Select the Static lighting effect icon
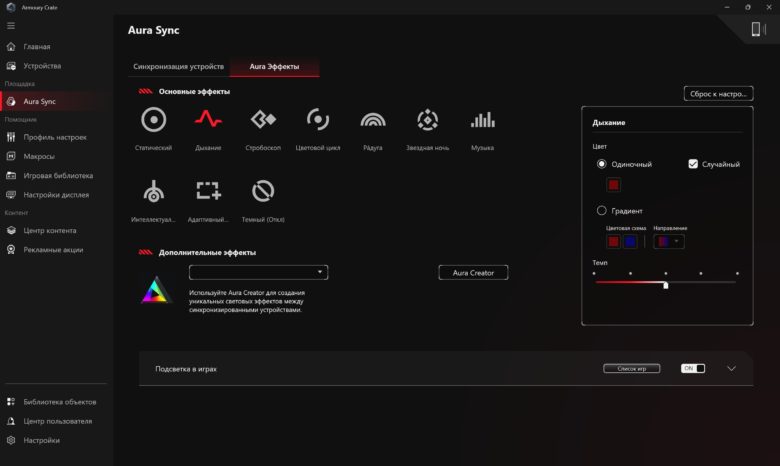Screen dimensions: 780x466 pos(153,120)
